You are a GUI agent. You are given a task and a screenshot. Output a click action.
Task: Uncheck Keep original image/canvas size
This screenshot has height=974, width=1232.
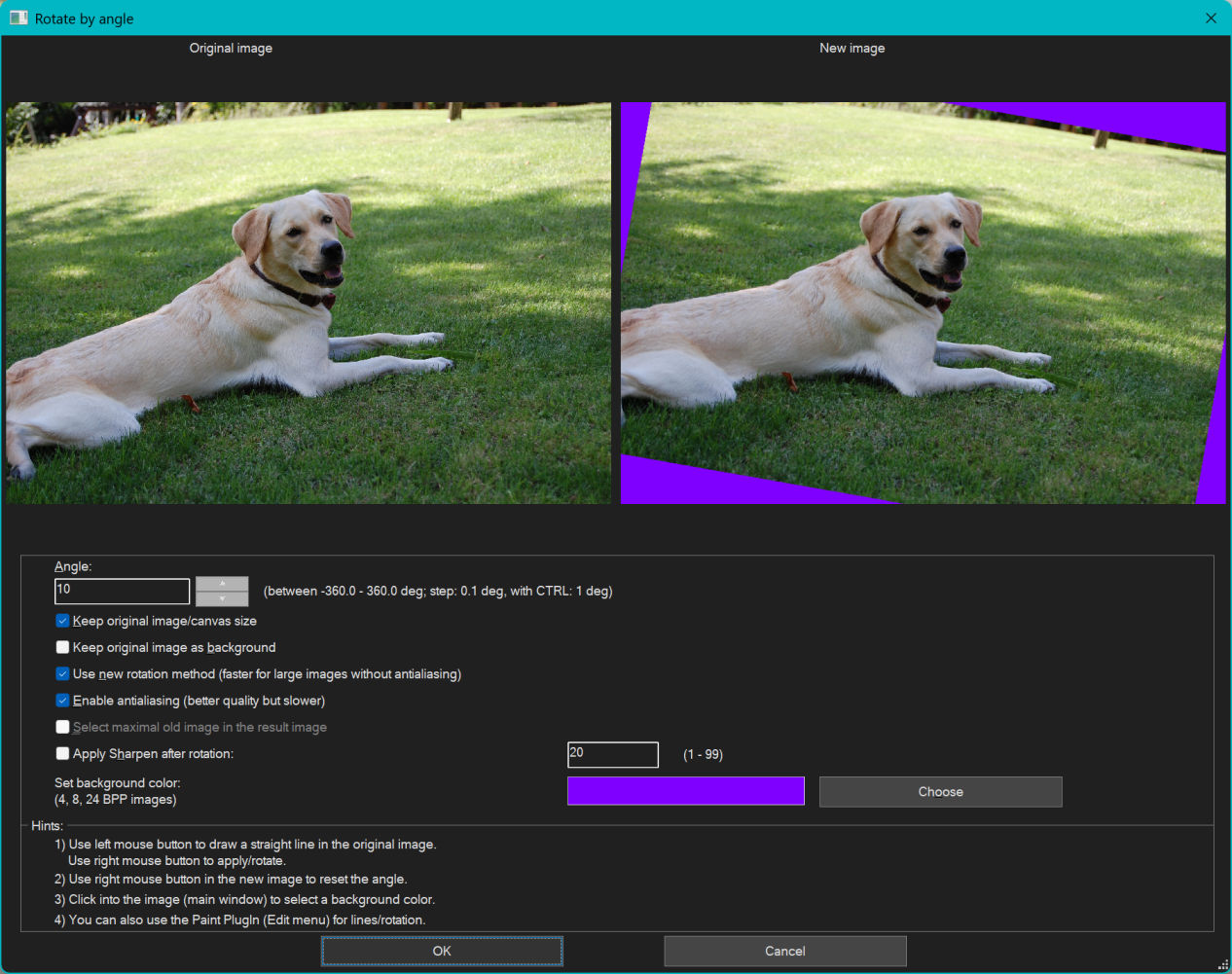[62, 621]
